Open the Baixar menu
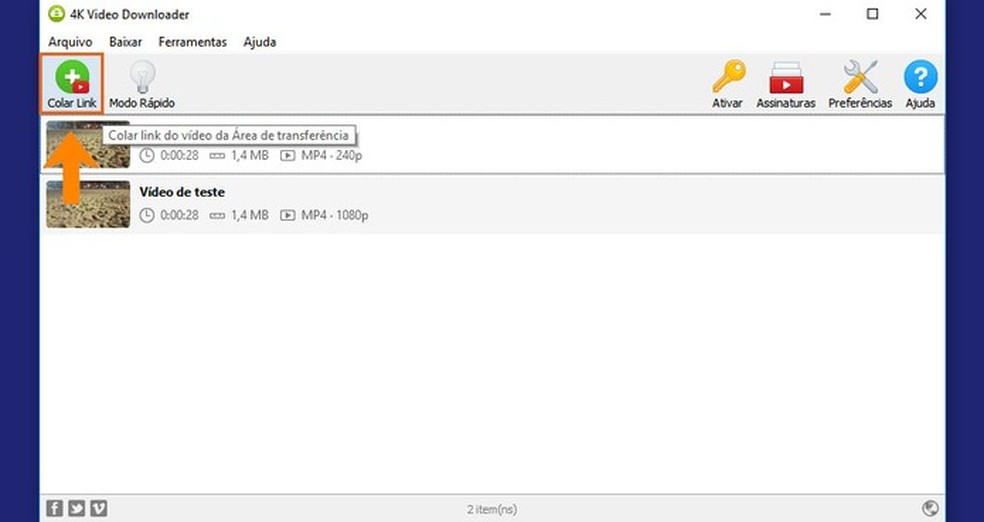Screen dimensions: 984x522 (x=126, y=42)
